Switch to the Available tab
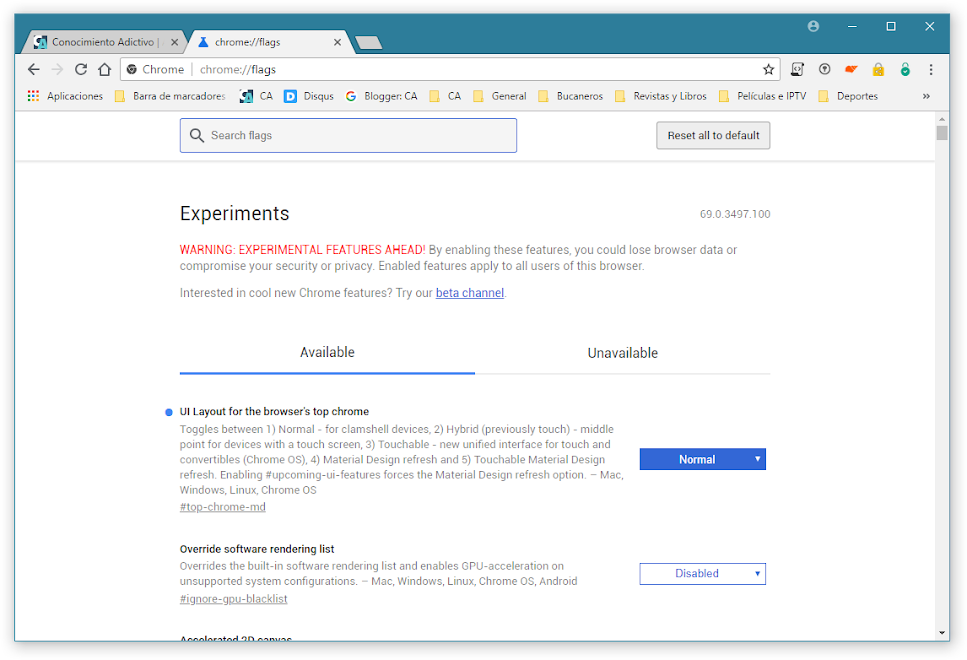Image resolution: width=967 pixels, height=660 pixels. (327, 353)
